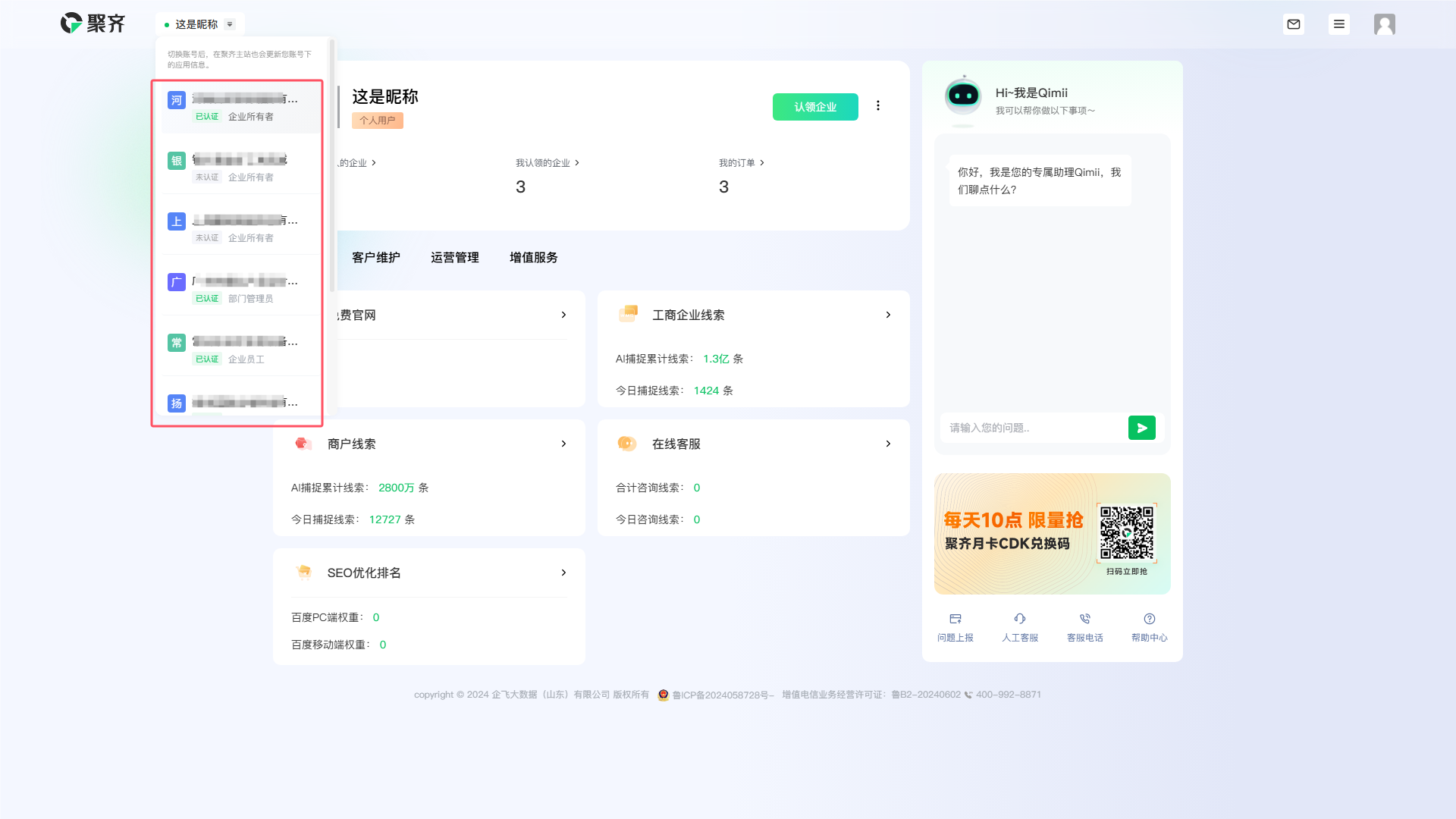
Task: Click the 企业员工 role label
Action: [246, 359]
